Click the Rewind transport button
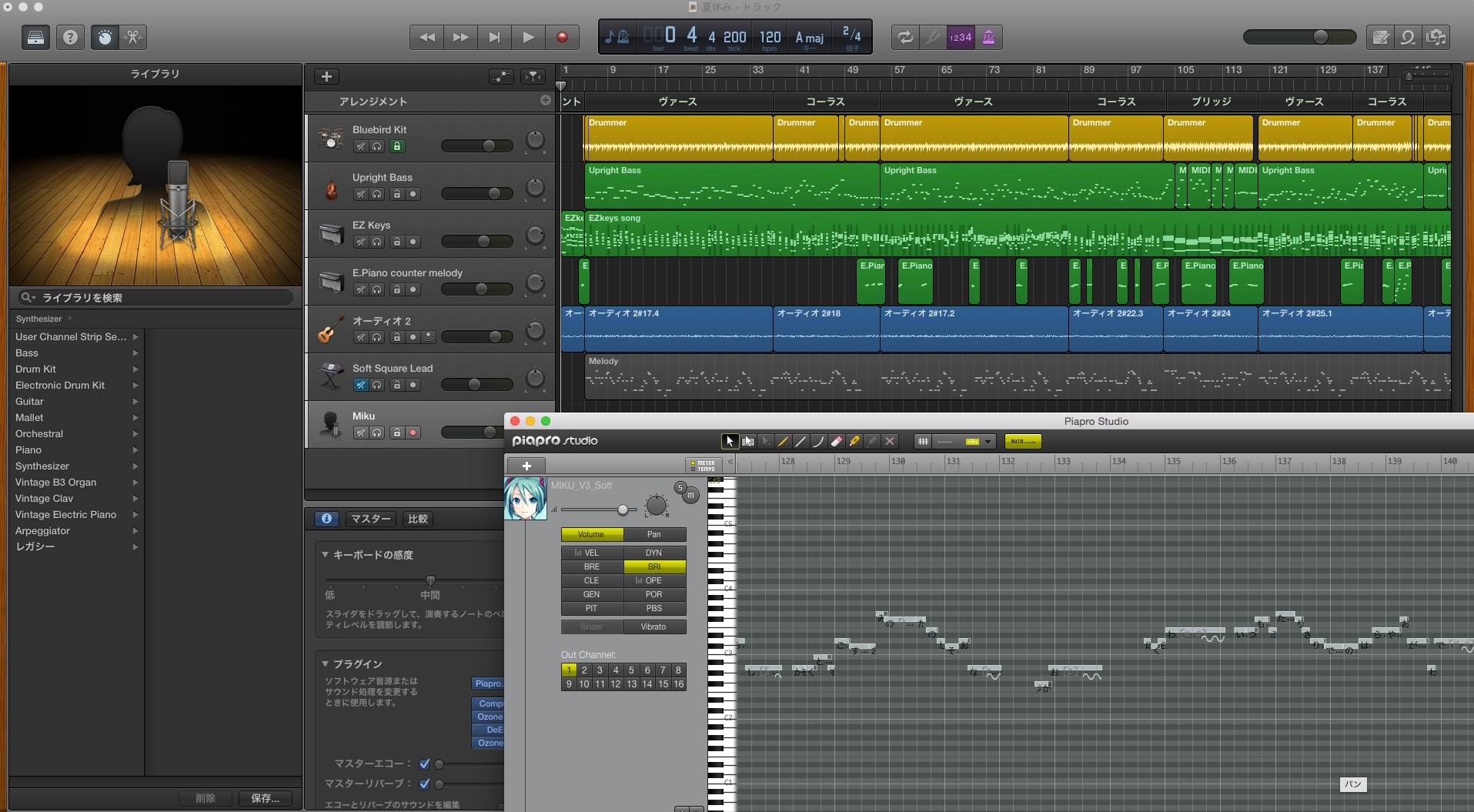This screenshot has height=812, width=1474. tap(426, 37)
